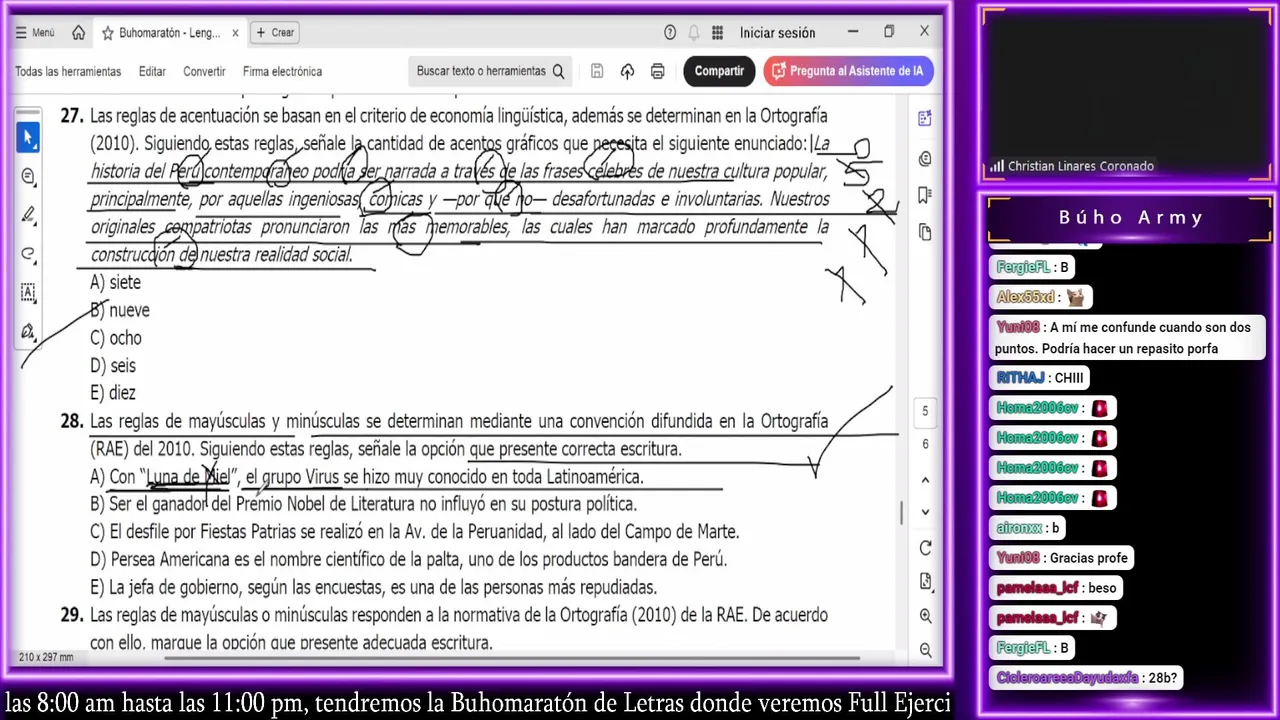1280x720 pixels.
Task: Open the page thumbnails panel icon
Action: coord(925,232)
